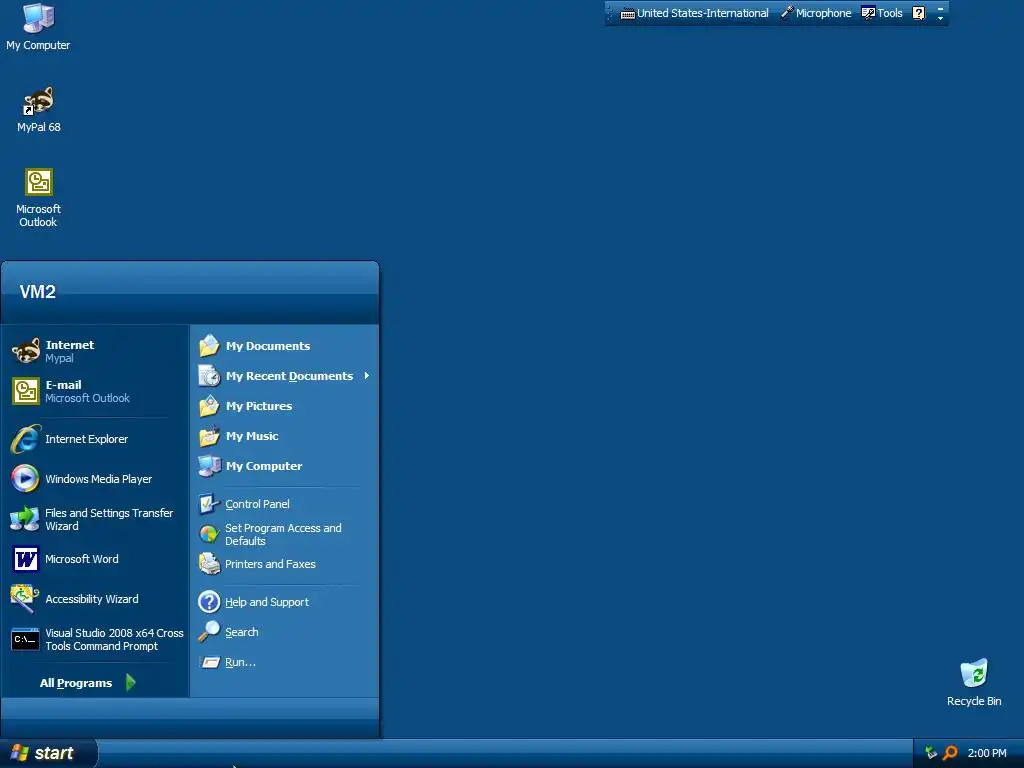Image resolution: width=1024 pixels, height=768 pixels.
Task: Click the My Recent Documents icon
Action: click(x=209, y=376)
